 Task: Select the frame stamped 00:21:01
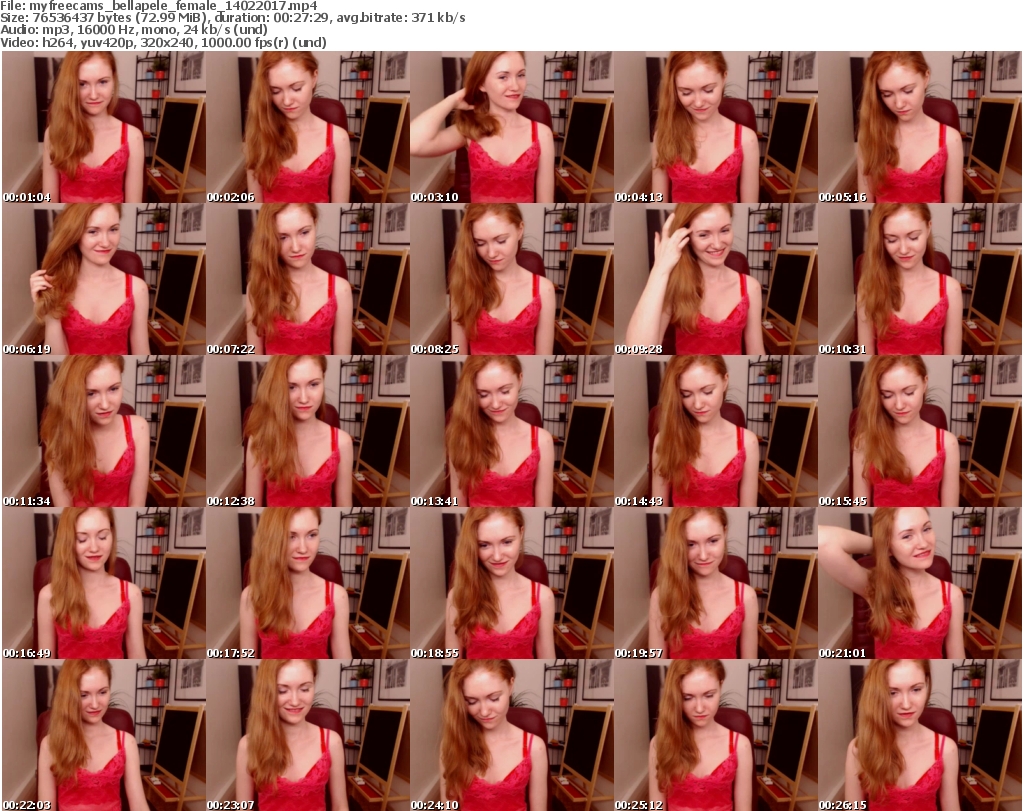click(919, 584)
